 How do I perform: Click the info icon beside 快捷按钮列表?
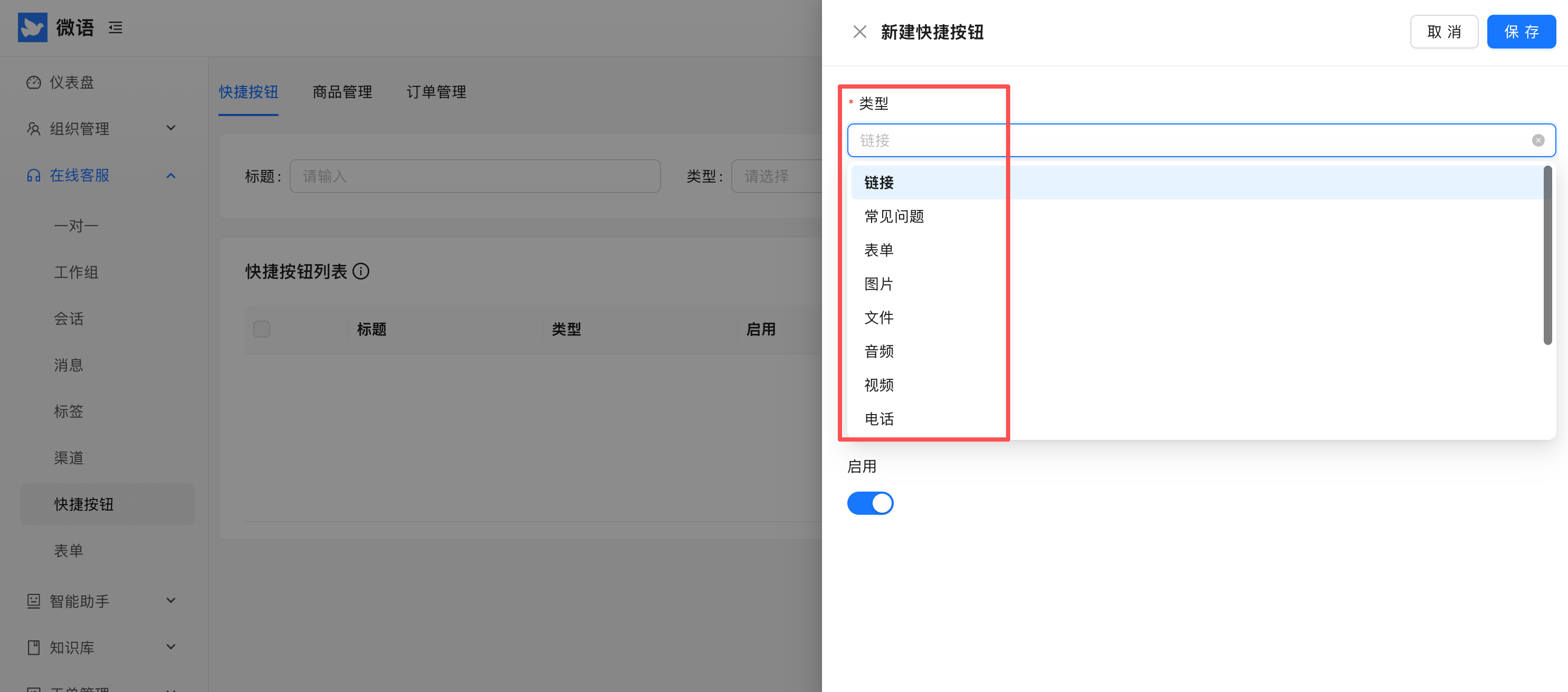(x=362, y=272)
